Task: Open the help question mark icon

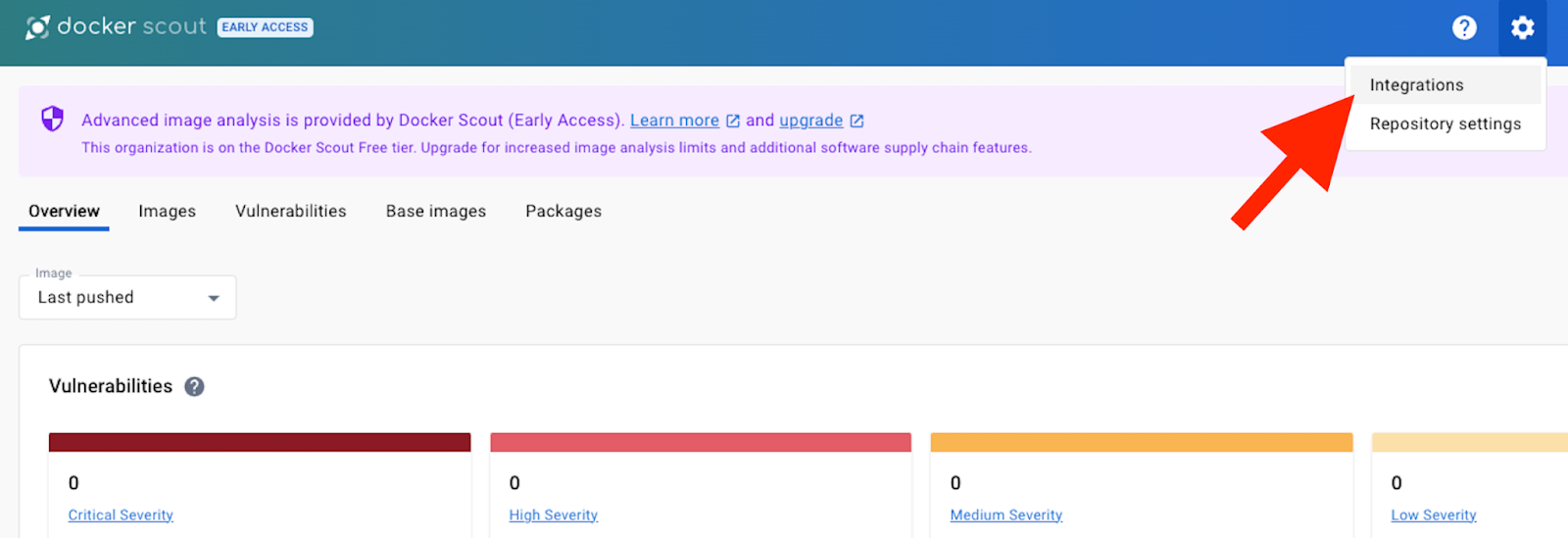Action: coord(1464,27)
